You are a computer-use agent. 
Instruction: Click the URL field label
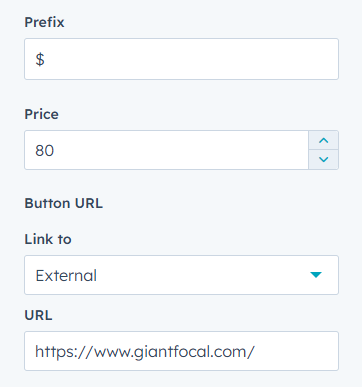38,315
